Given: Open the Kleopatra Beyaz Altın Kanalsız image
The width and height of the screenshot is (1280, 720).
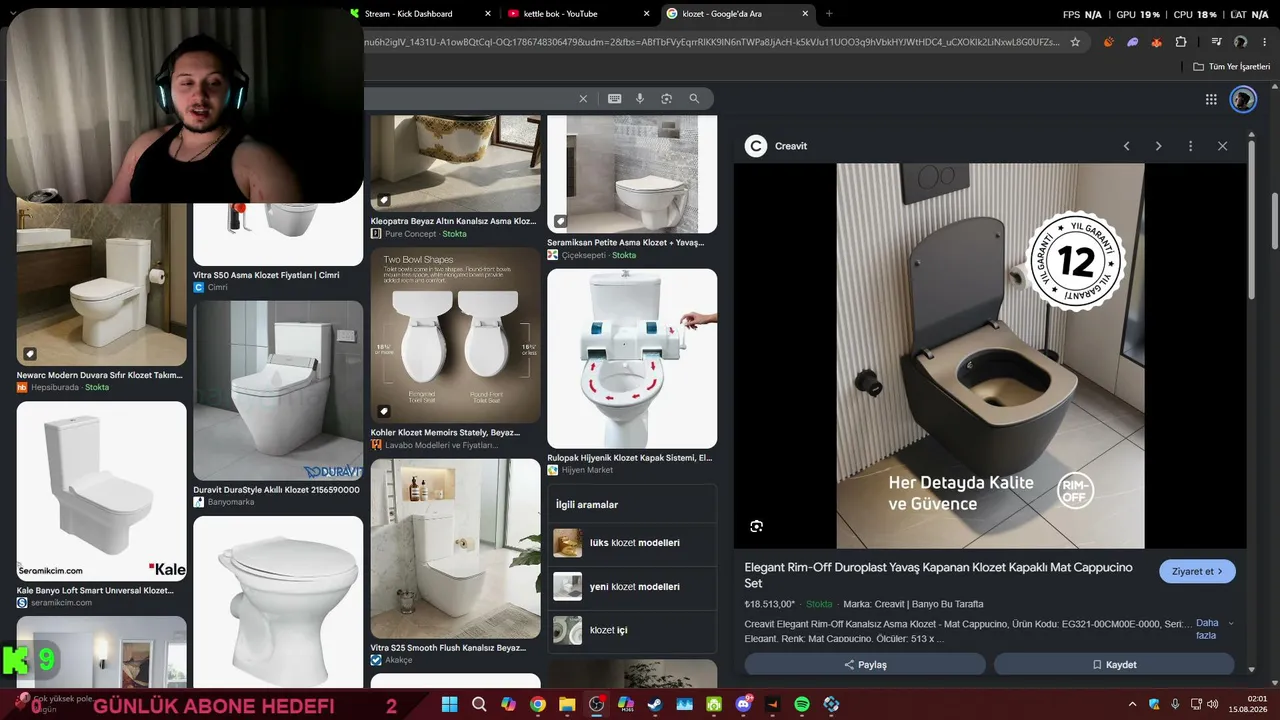Looking at the screenshot, I should point(455,163).
